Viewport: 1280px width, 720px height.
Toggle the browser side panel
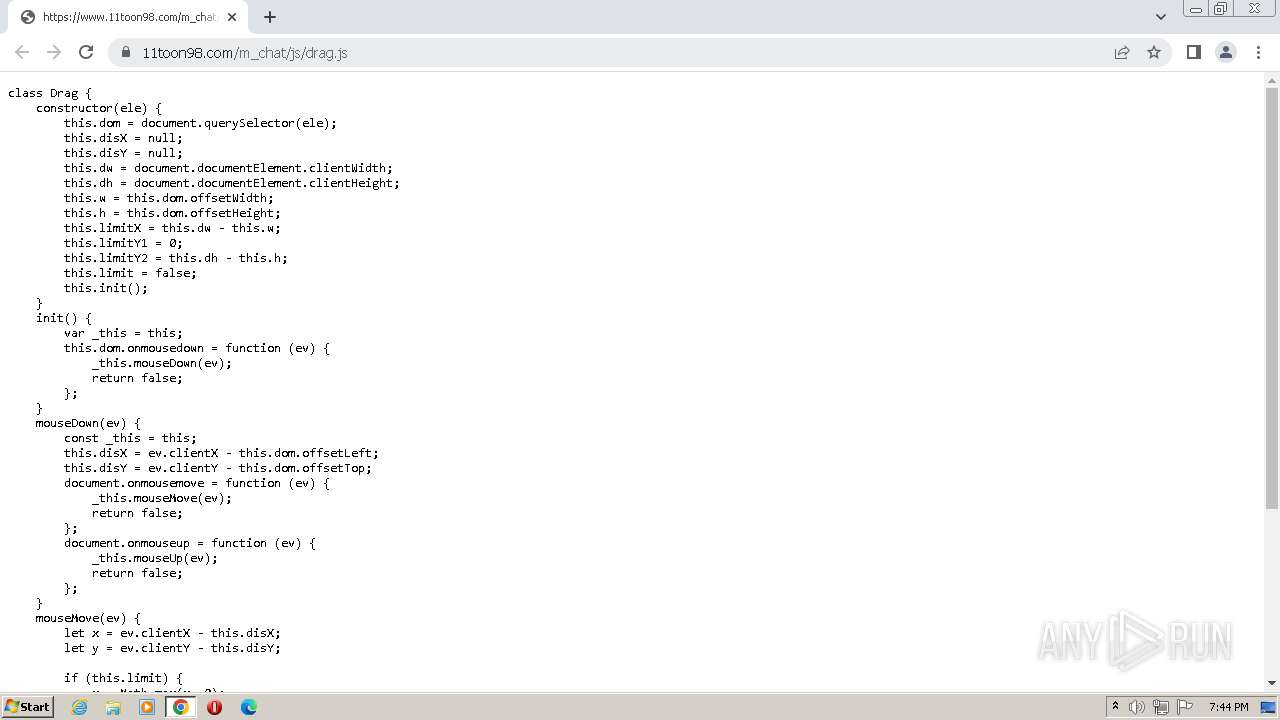(1193, 52)
